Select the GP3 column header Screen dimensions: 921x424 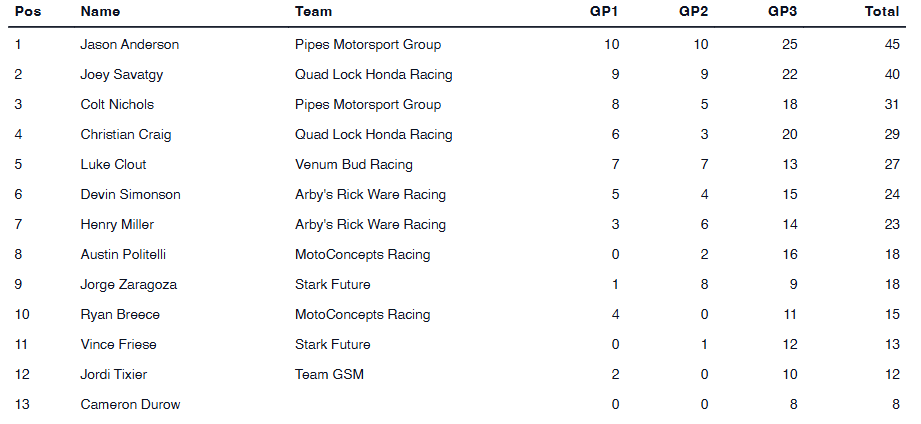782,12
